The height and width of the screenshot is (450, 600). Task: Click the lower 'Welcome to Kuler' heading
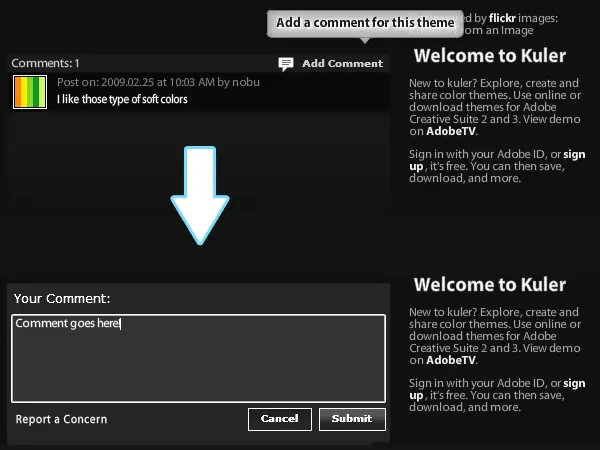(x=489, y=285)
